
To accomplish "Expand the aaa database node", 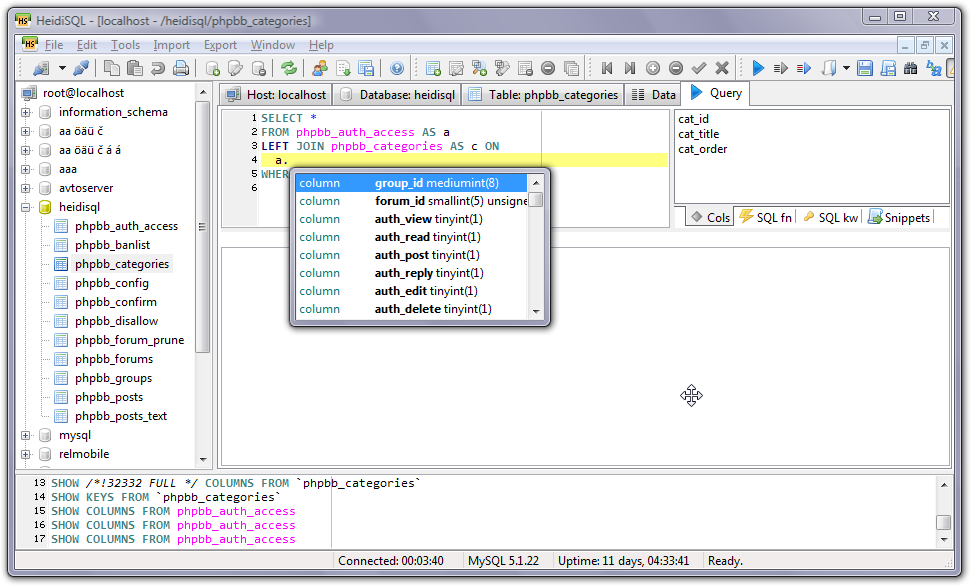I will (x=25, y=169).
